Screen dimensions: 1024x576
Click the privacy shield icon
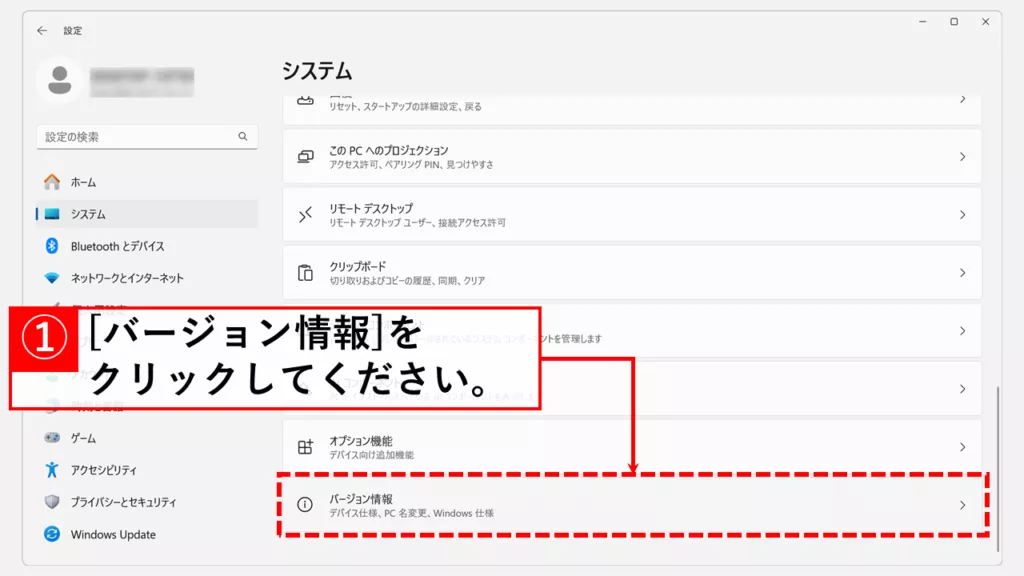(x=52, y=502)
